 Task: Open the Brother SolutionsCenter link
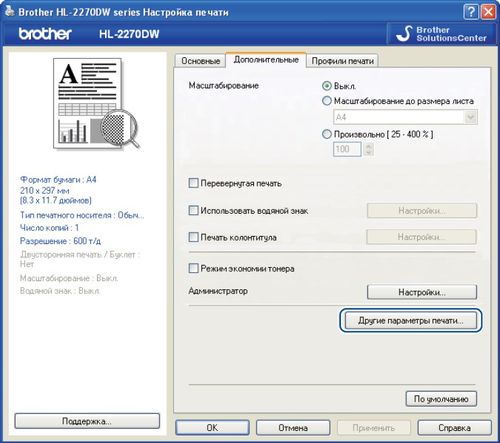point(441,34)
